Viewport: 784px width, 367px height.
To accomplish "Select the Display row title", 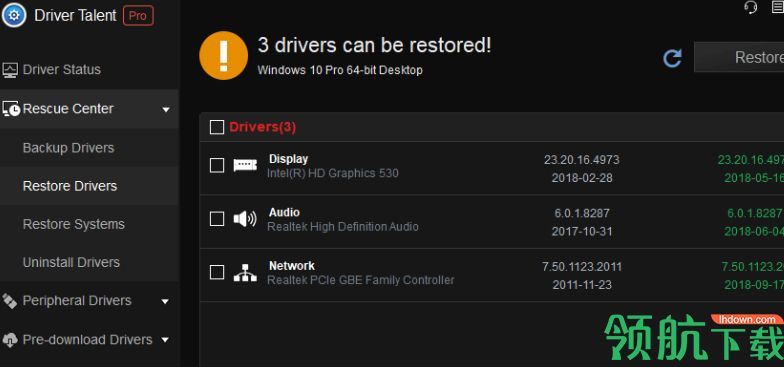I will pos(288,159).
